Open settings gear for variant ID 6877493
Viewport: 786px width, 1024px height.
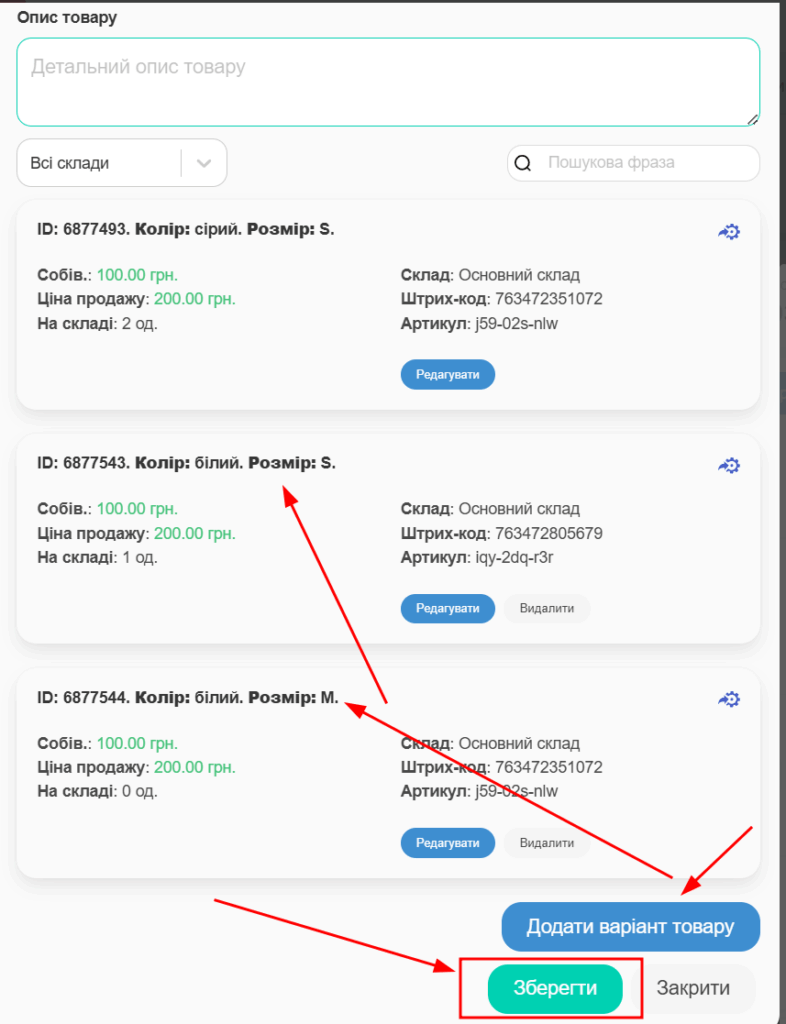pyautogui.click(x=729, y=232)
